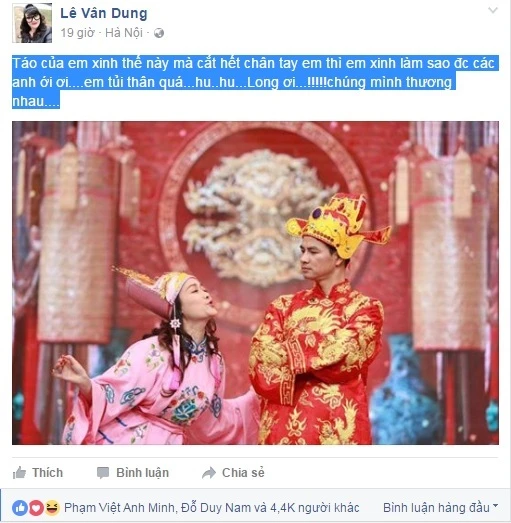Click the laughing Haha reaction icon
Image resolution: width=511 pixels, height=523 pixels.
[x=52, y=508]
